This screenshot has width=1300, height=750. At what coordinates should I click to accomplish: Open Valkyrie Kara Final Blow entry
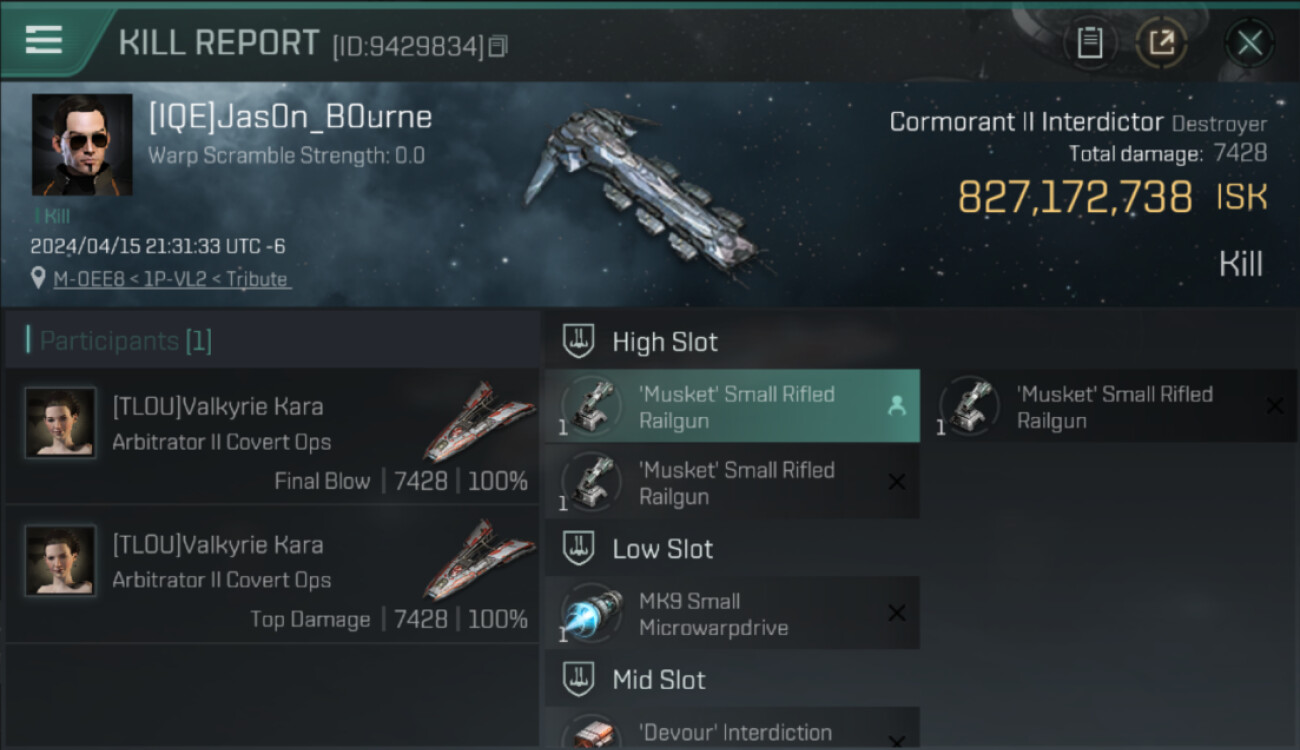pyautogui.click(x=272, y=436)
